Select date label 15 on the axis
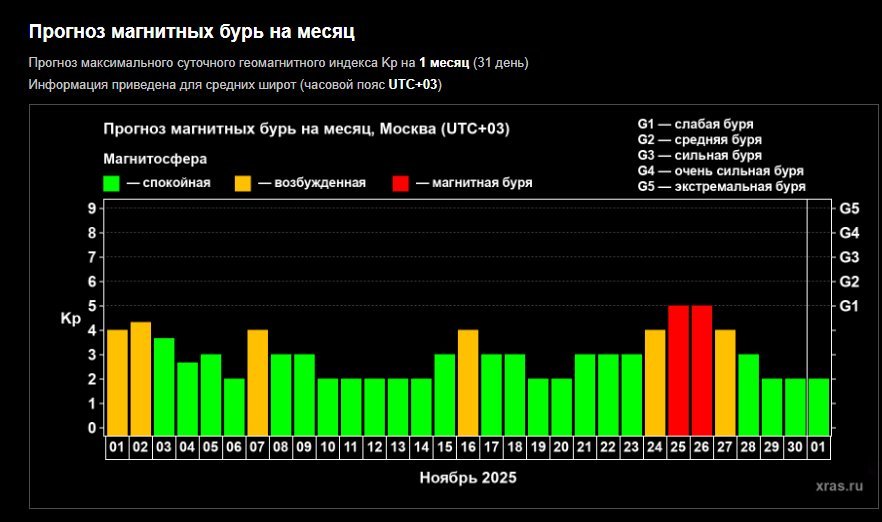This screenshot has width=882, height=522. pyautogui.click(x=444, y=448)
